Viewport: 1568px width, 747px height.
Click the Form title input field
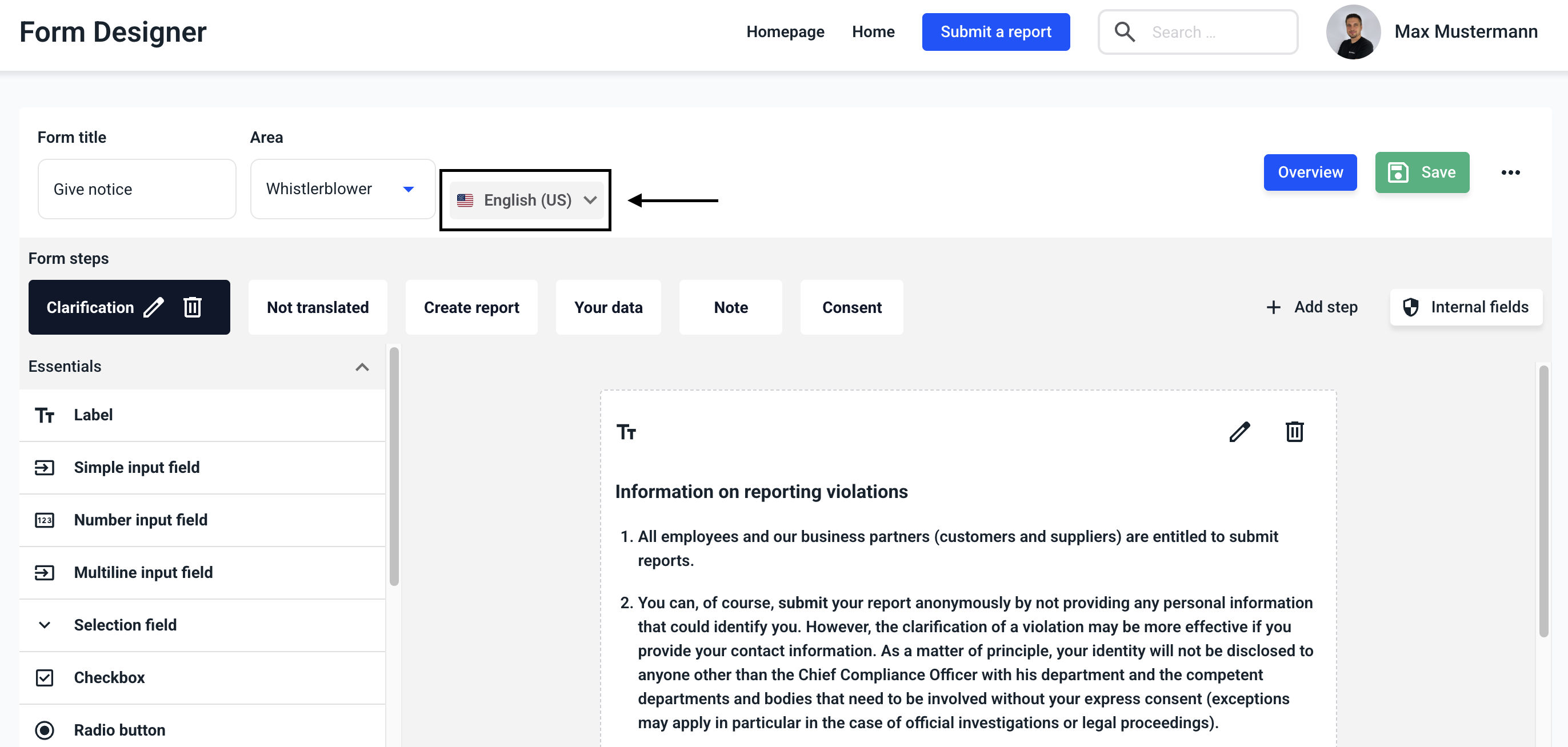137,189
